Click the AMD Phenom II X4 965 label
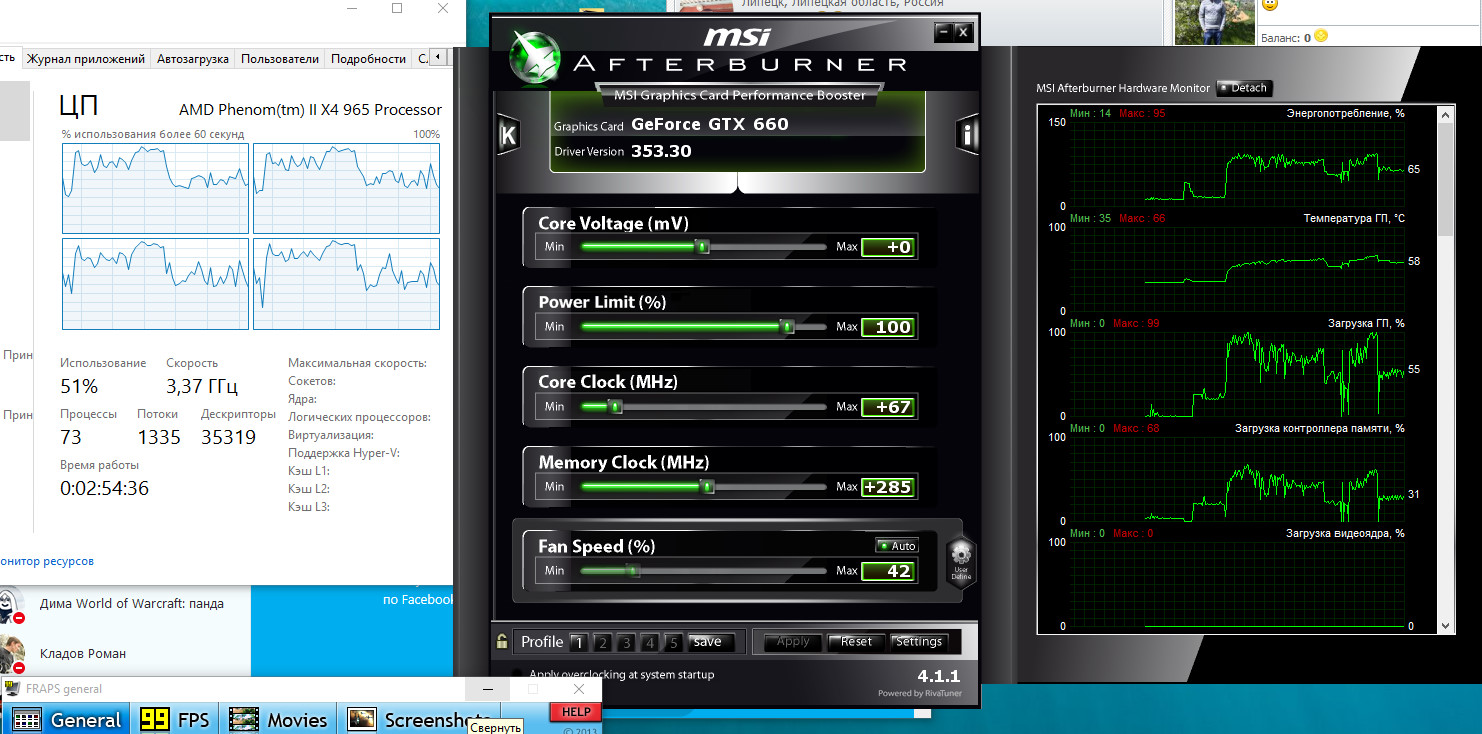The width and height of the screenshot is (1482, 734). click(310, 110)
